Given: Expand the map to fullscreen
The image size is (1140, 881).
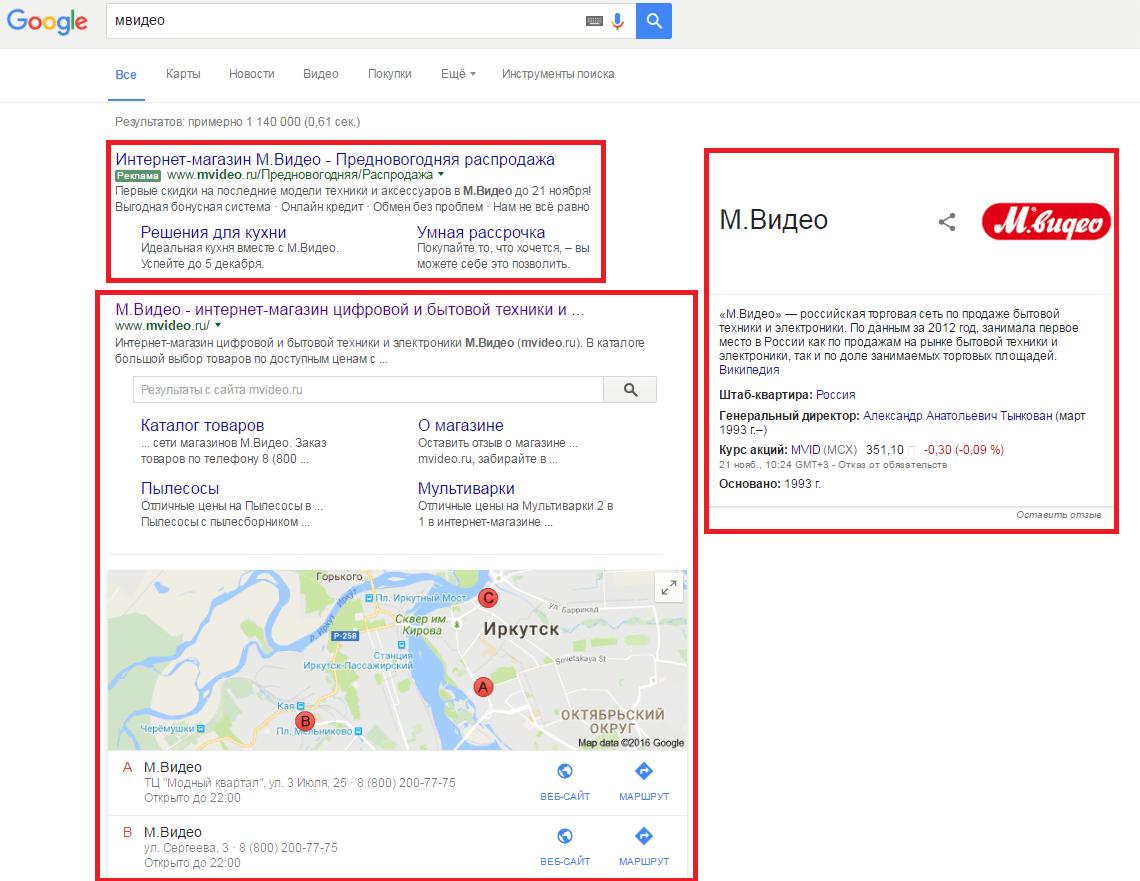Looking at the screenshot, I should coord(669,588).
